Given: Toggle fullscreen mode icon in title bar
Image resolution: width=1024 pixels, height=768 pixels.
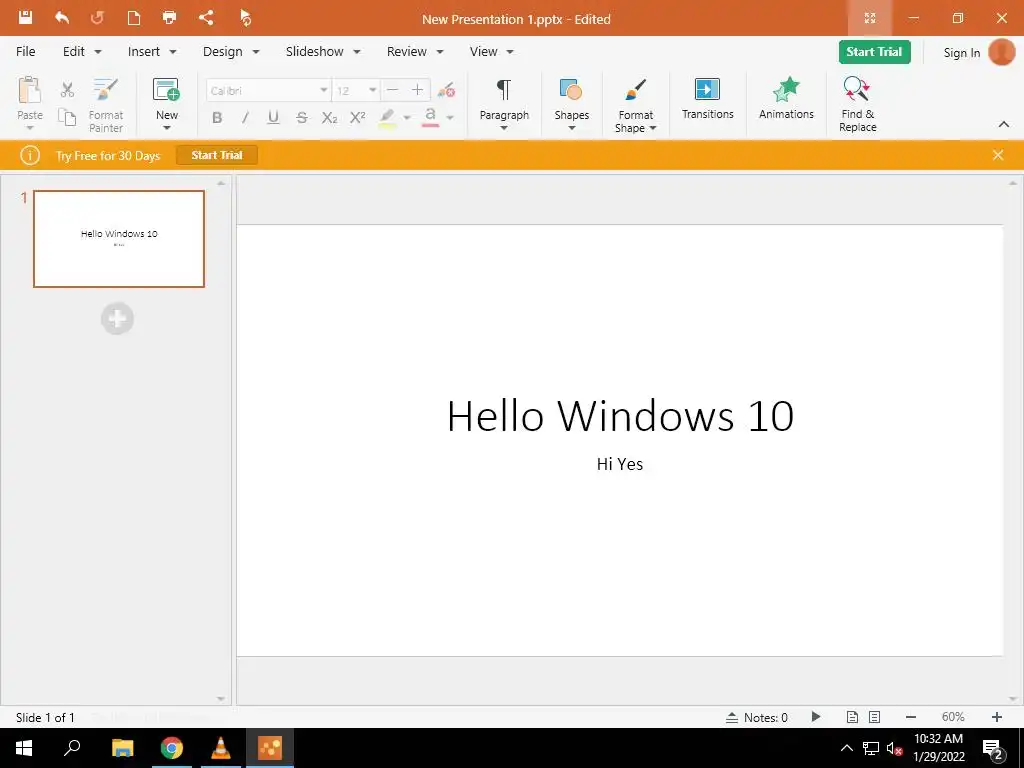Looking at the screenshot, I should coord(870,18).
